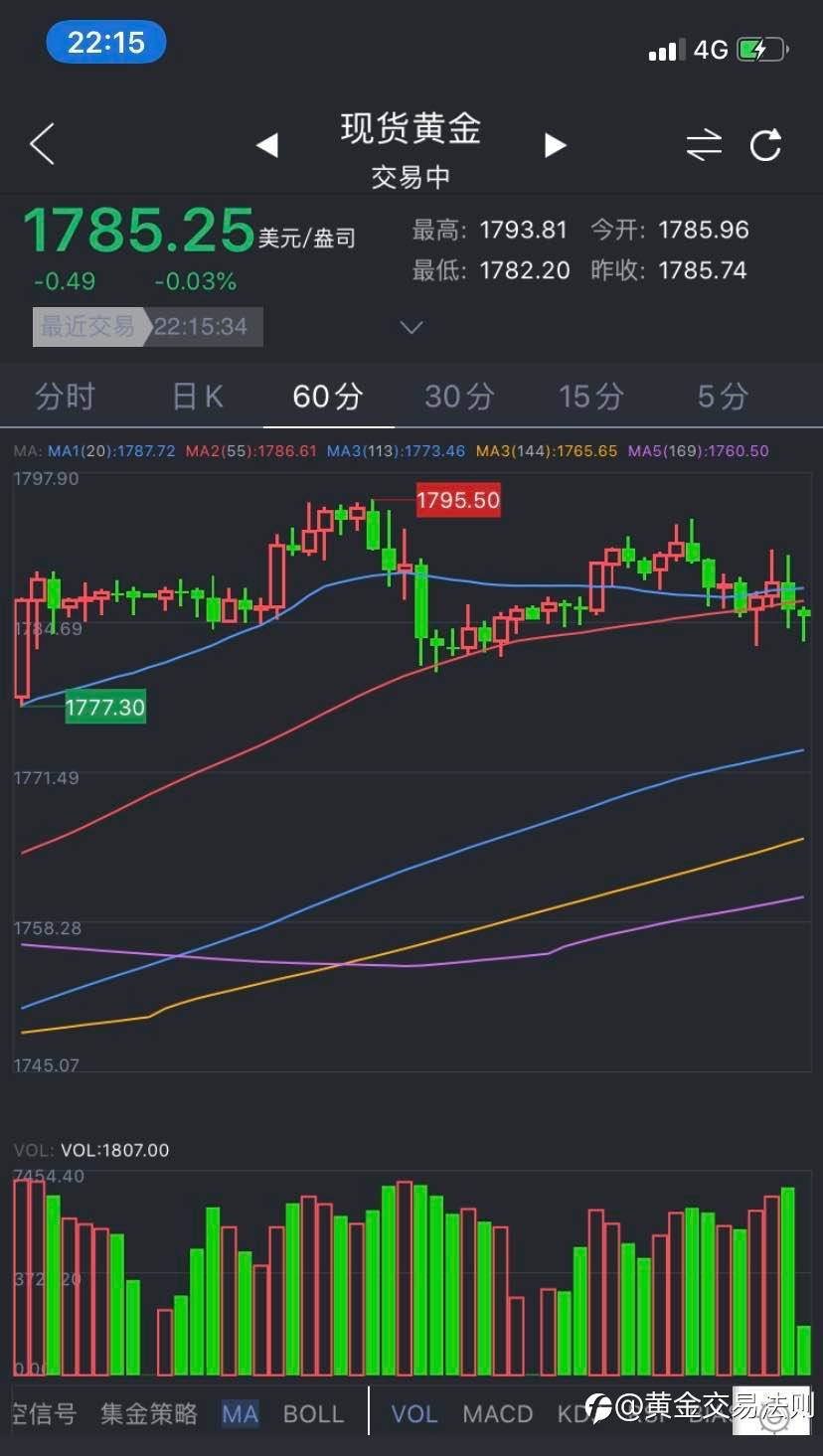The height and width of the screenshot is (1456, 823).
Task: Tap the 交易中 trading status text
Action: 411,177
